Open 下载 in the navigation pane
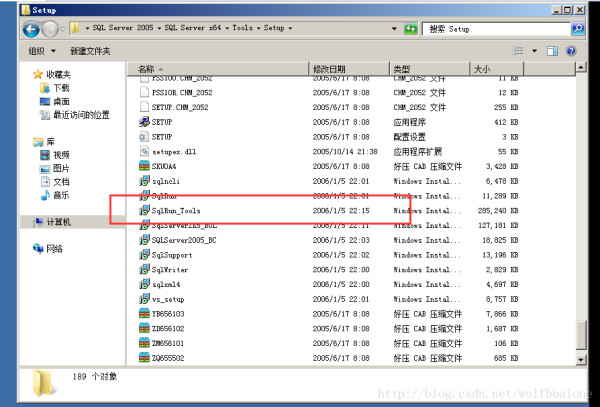Image resolution: width=600 pixels, height=407 pixels. [x=61, y=88]
